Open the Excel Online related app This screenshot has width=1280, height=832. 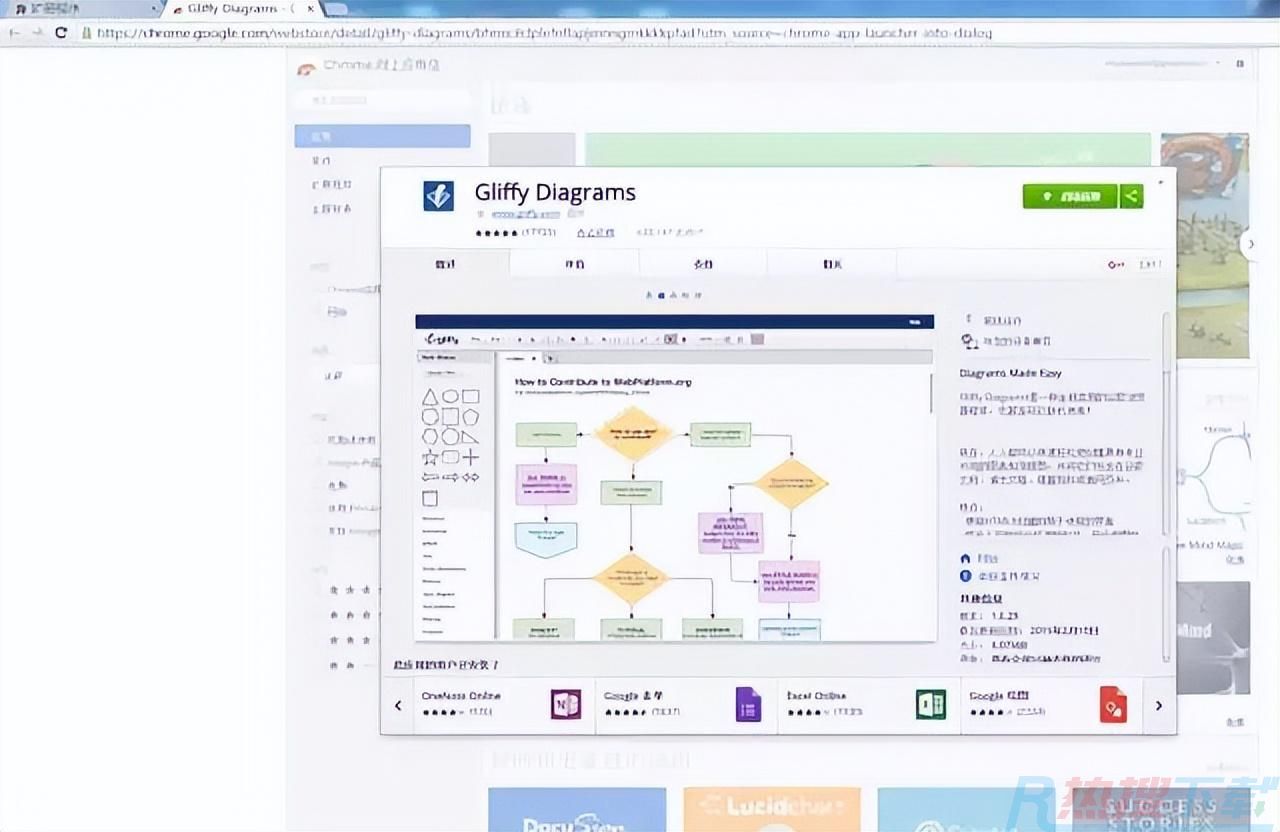click(x=869, y=704)
